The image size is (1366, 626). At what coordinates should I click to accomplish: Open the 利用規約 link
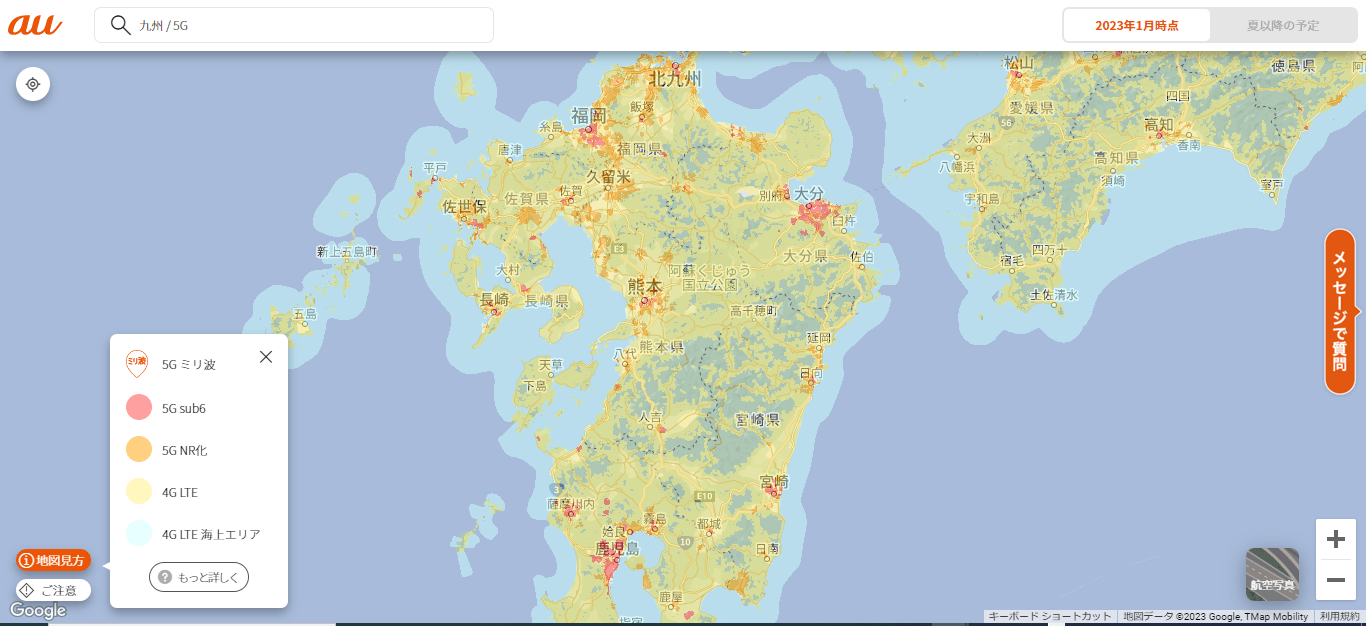(1339, 617)
